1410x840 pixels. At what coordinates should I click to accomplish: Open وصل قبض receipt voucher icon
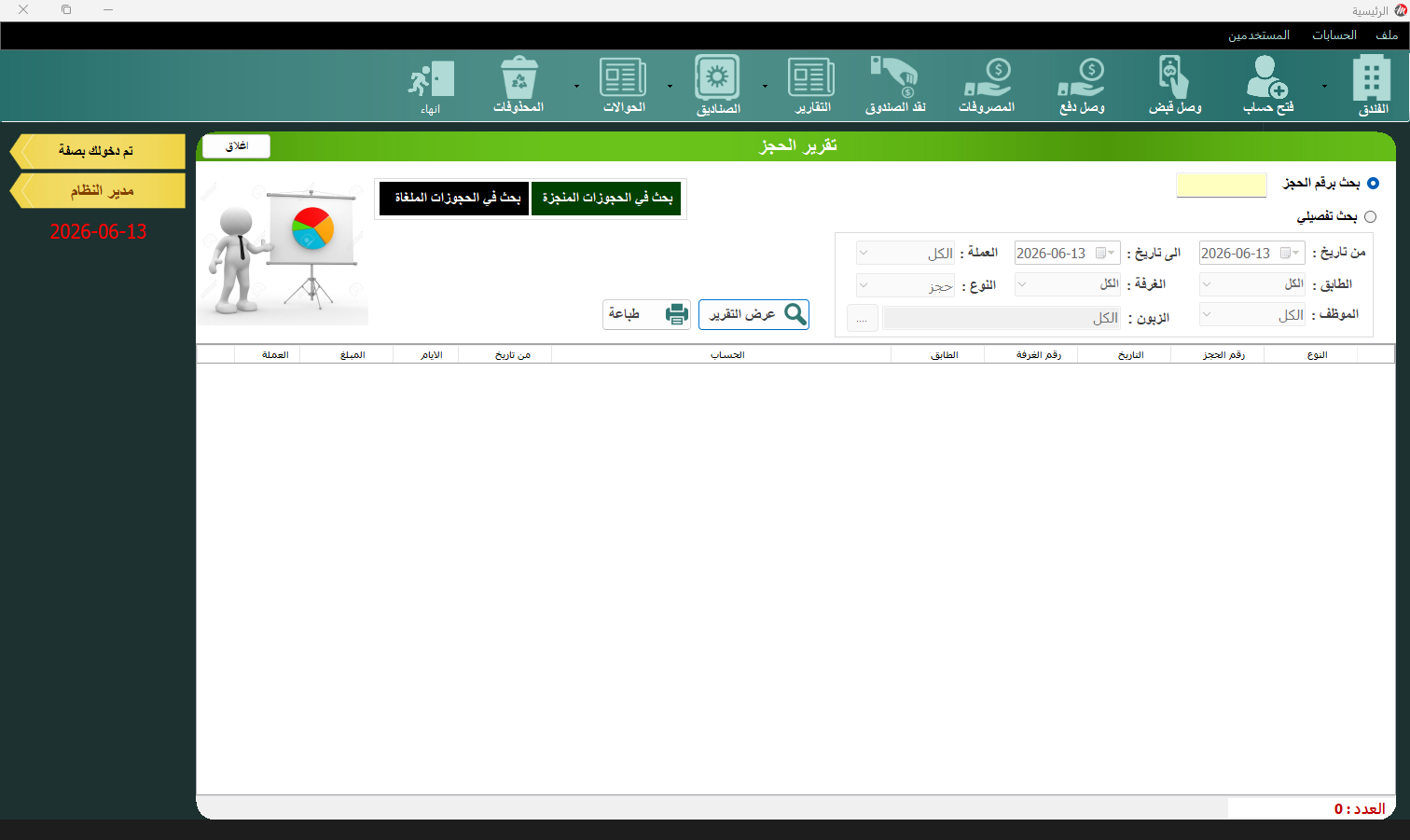1175,85
